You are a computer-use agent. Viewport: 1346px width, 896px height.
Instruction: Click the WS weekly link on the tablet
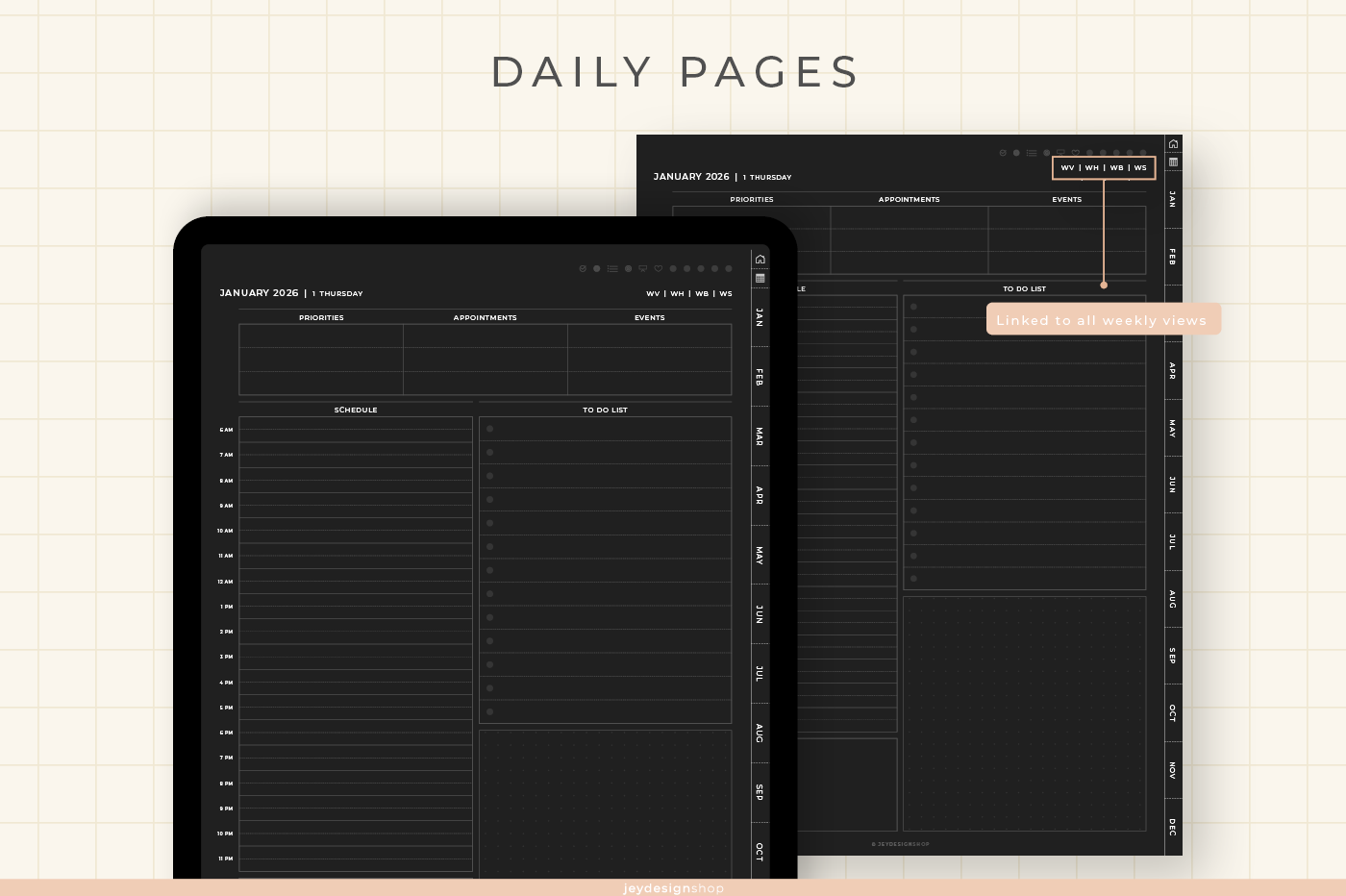point(726,294)
